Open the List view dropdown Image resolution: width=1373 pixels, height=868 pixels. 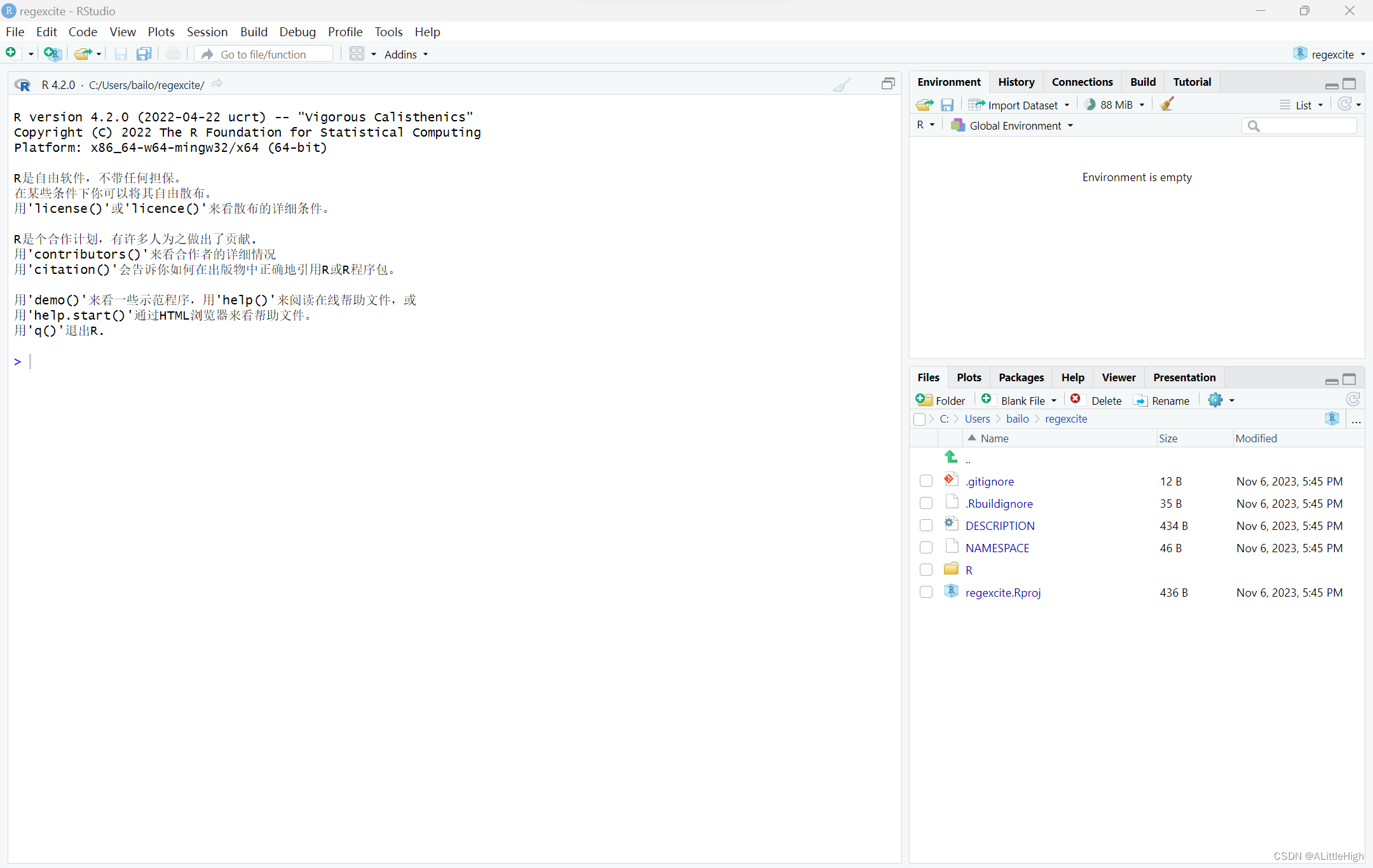1302,105
